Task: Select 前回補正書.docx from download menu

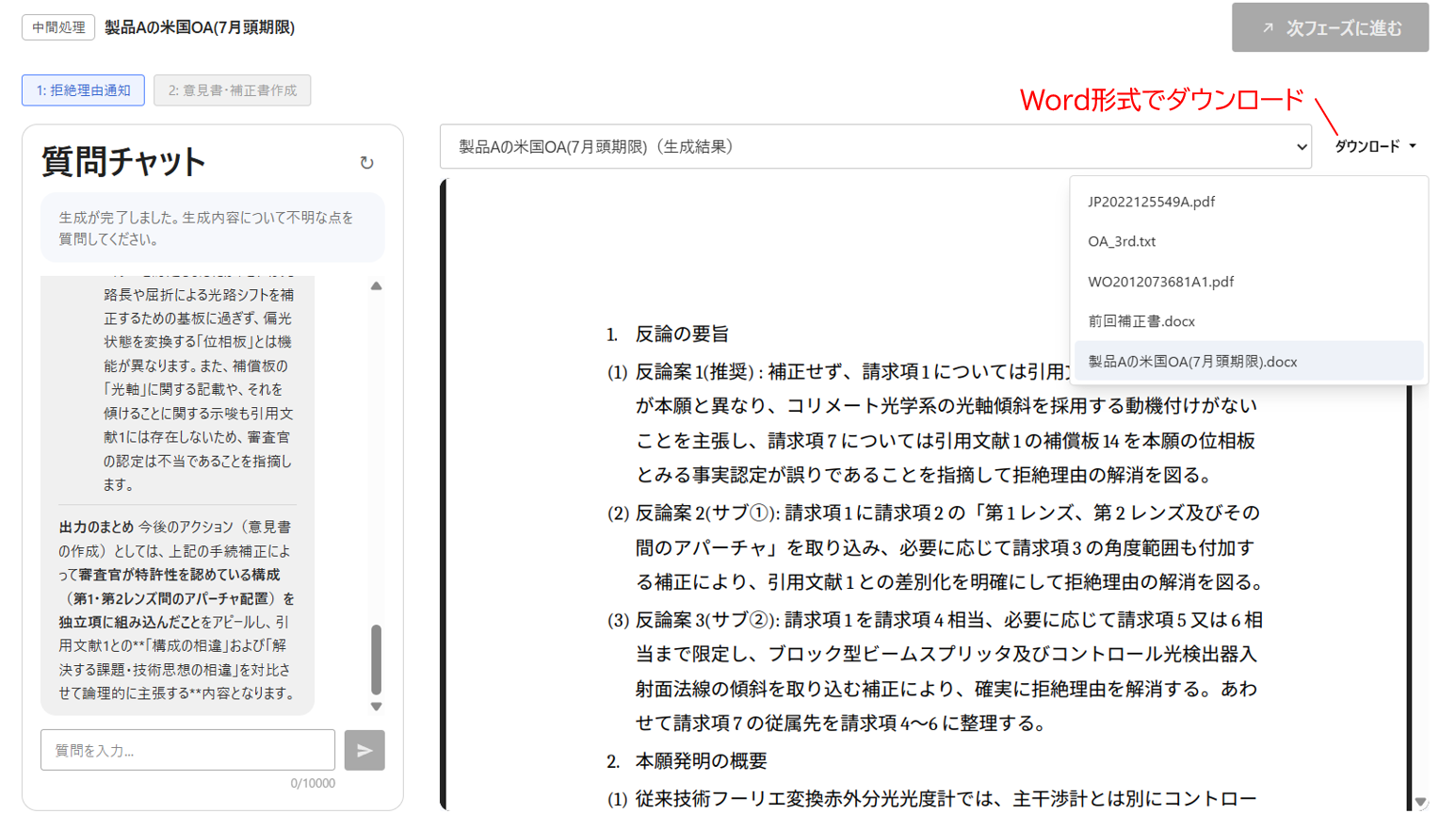Action: point(1248,321)
